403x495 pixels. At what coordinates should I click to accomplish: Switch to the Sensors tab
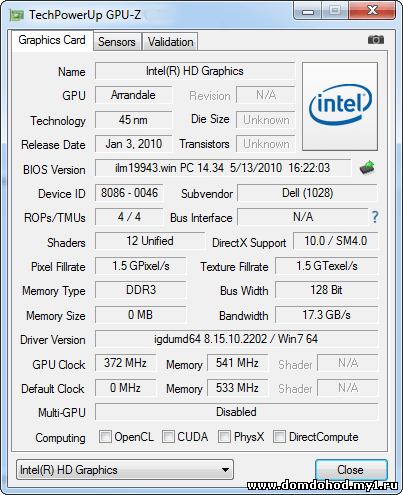(117, 42)
